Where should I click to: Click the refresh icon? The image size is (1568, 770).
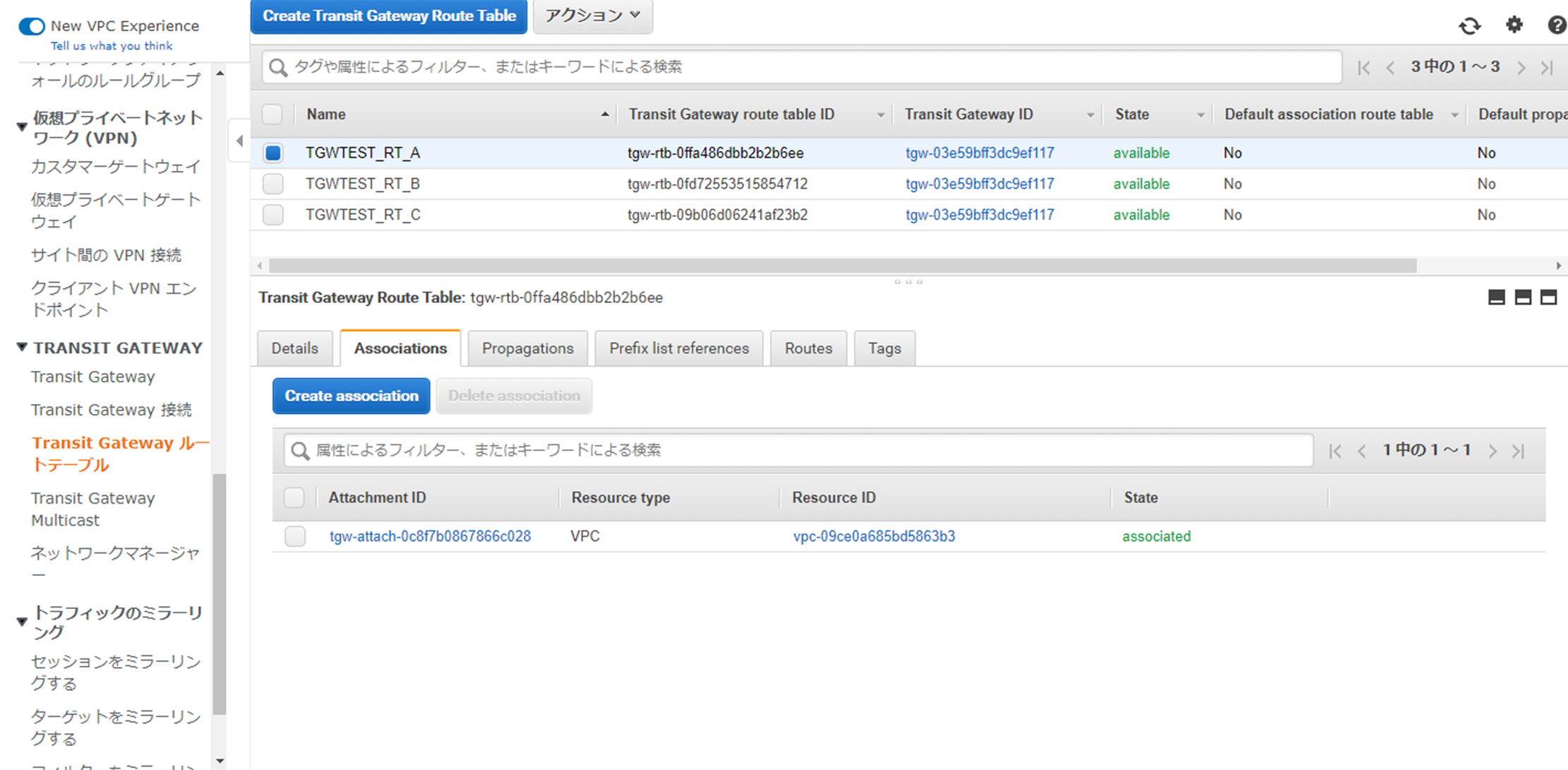pos(1470,25)
